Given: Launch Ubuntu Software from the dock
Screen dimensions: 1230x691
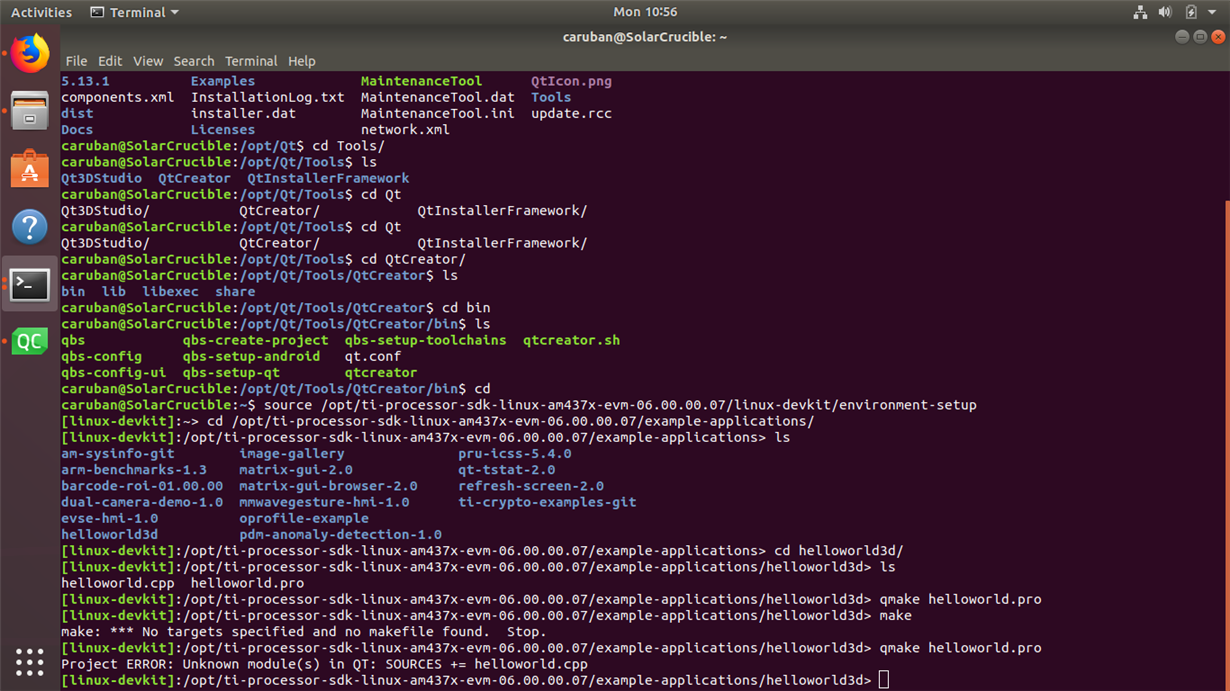Looking at the screenshot, I should click(30, 169).
